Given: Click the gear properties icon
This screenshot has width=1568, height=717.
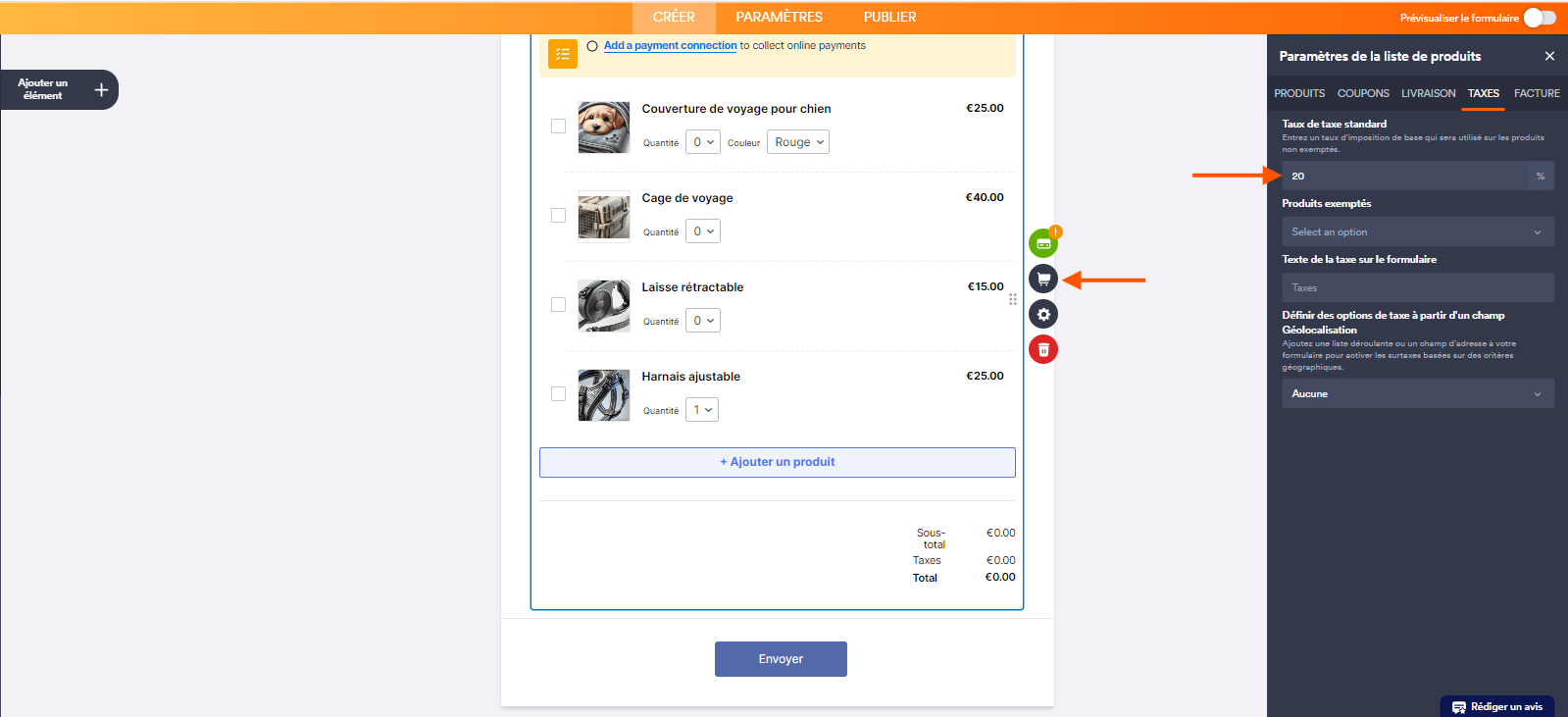Looking at the screenshot, I should pos(1043,315).
